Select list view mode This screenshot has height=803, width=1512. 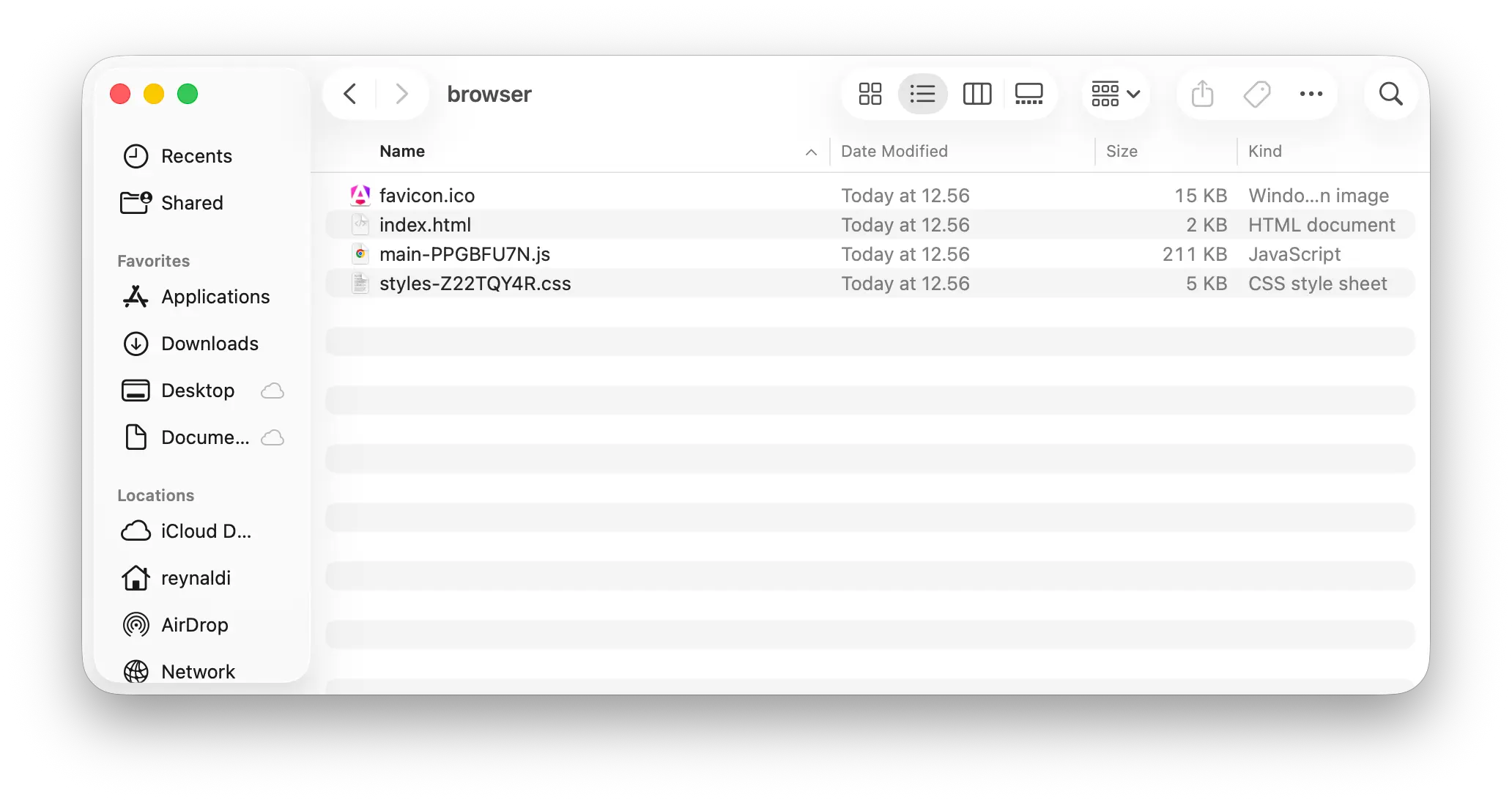tap(922, 94)
